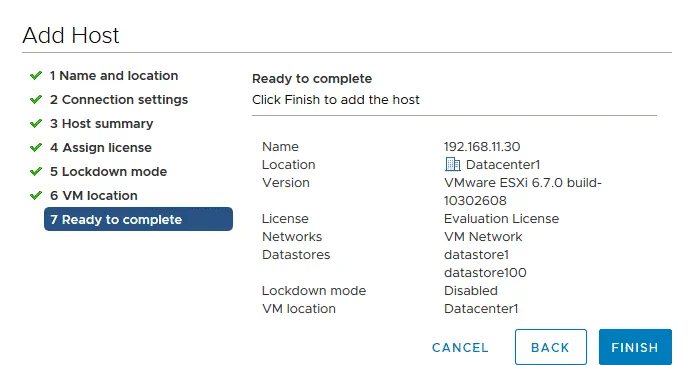Click the Evaluation License value

point(501,219)
